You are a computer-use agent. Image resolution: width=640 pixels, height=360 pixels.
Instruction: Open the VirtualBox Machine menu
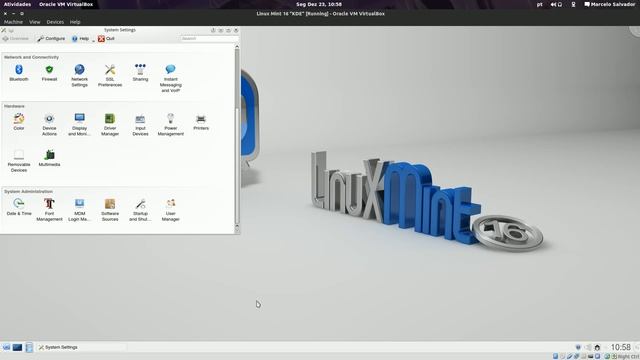[13, 22]
